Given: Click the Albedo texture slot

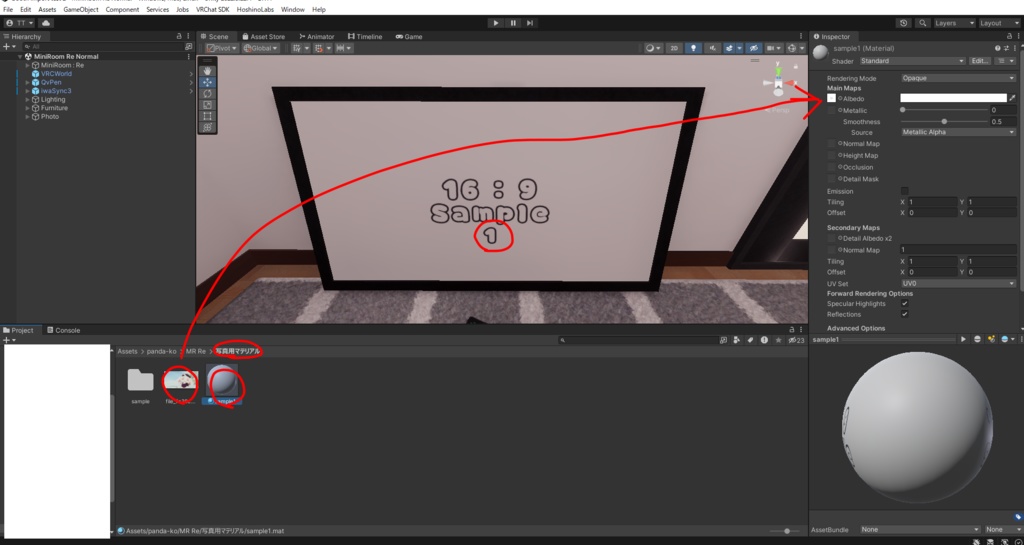Looking at the screenshot, I should point(831,98).
